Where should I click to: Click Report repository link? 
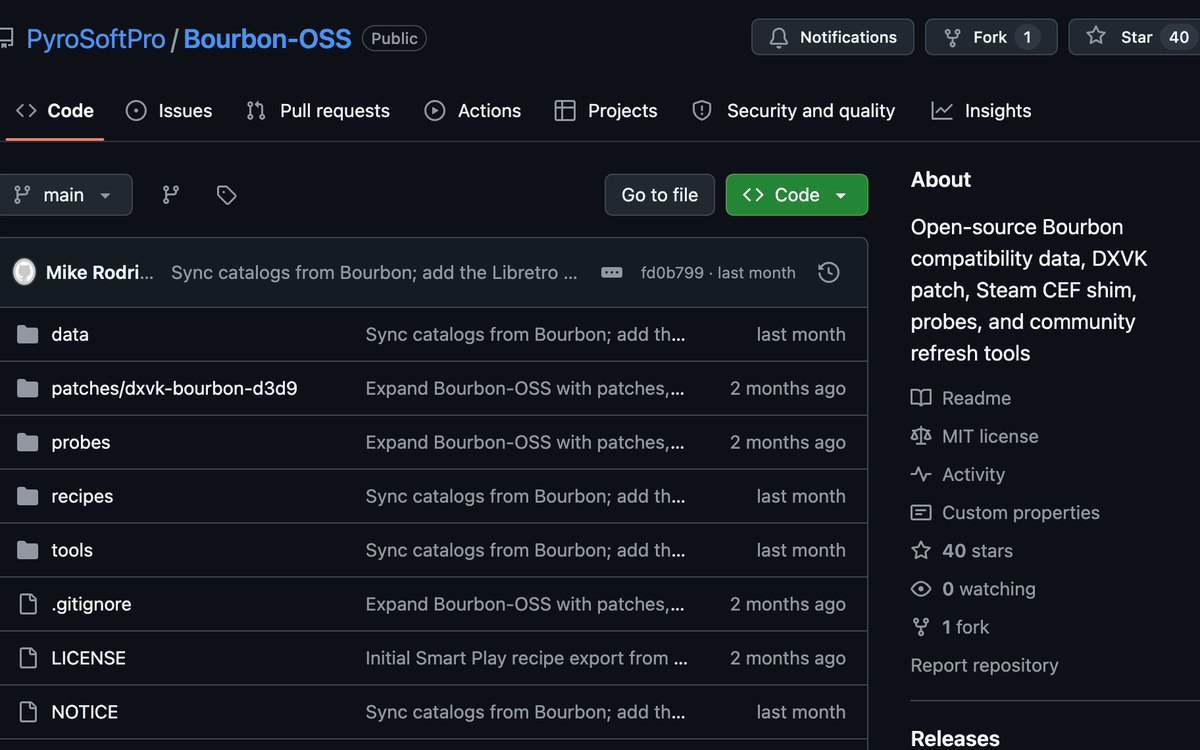pos(984,665)
